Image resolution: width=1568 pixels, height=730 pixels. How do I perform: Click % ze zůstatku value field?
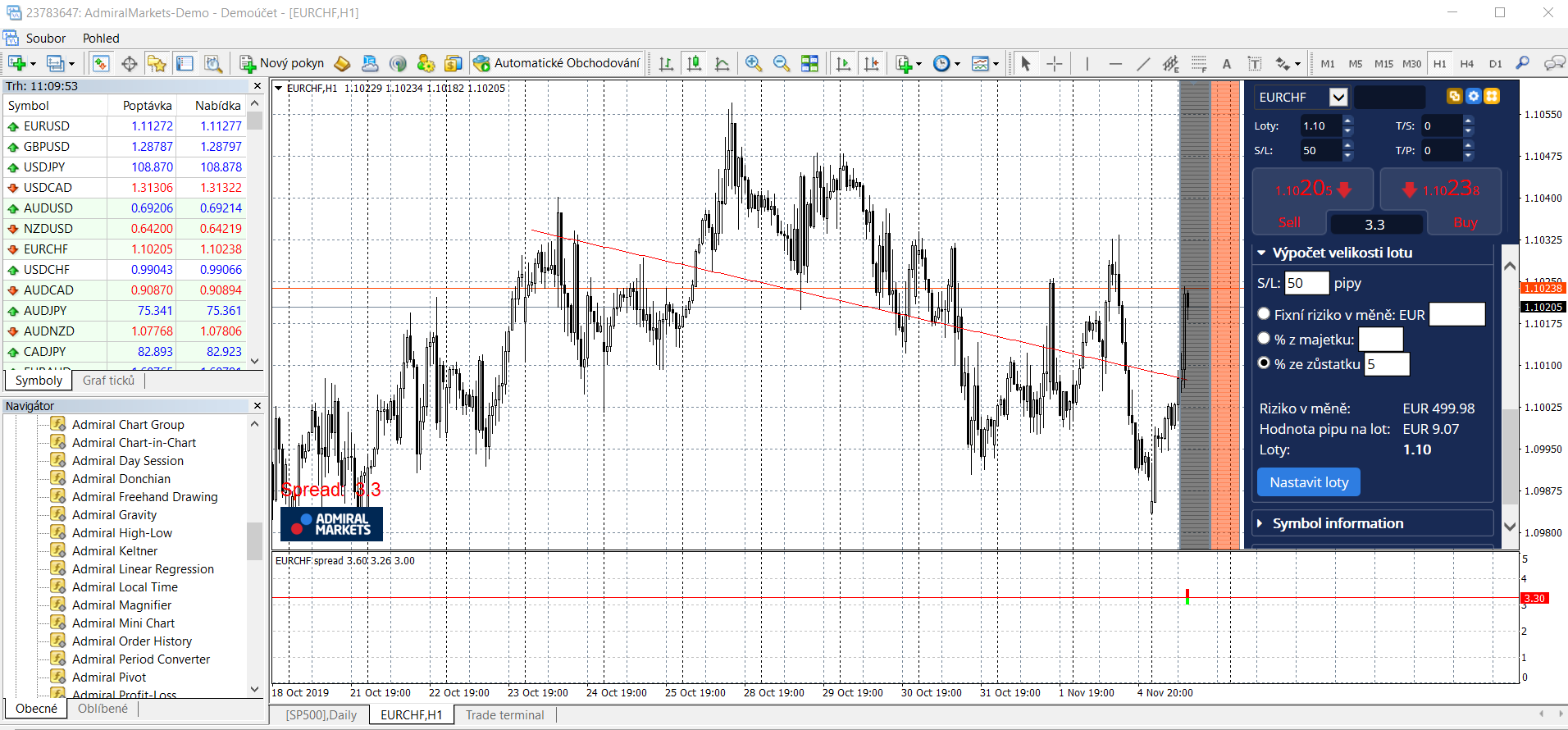pyautogui.click(x=1387, y=364)
